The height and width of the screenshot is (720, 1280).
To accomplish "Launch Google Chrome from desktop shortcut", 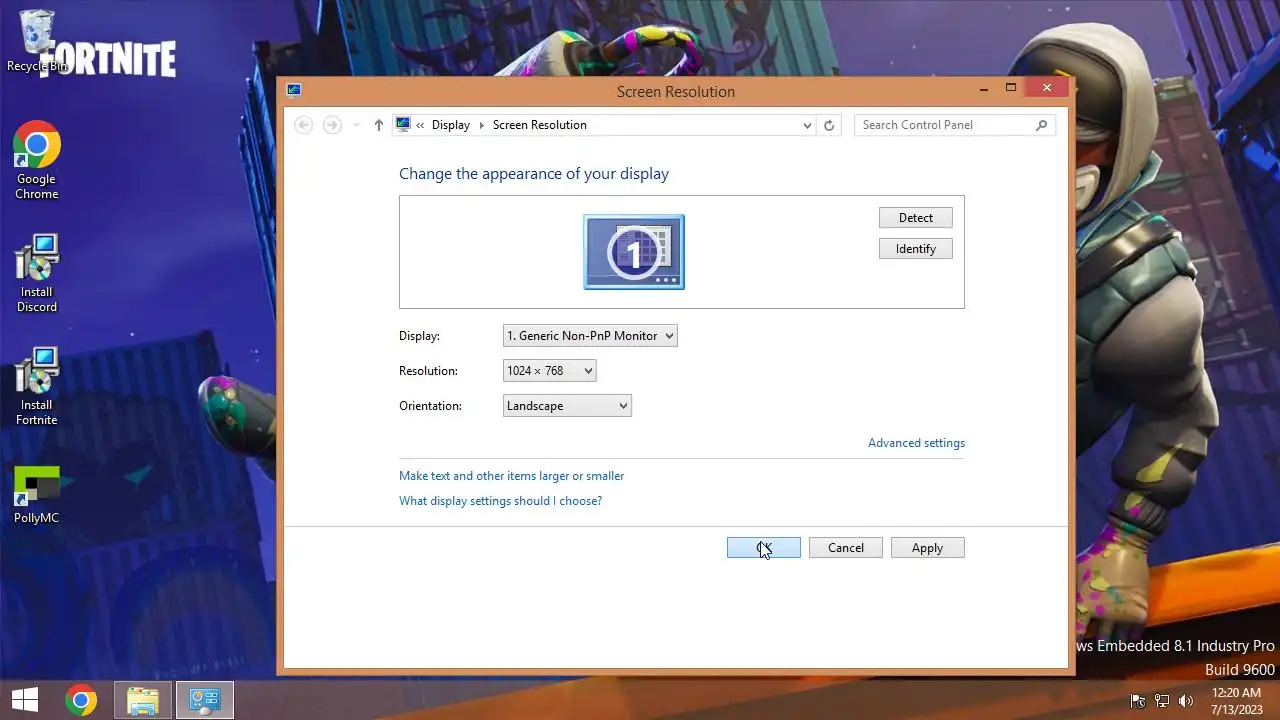I will pyautogui.click(x=37, y=161).
